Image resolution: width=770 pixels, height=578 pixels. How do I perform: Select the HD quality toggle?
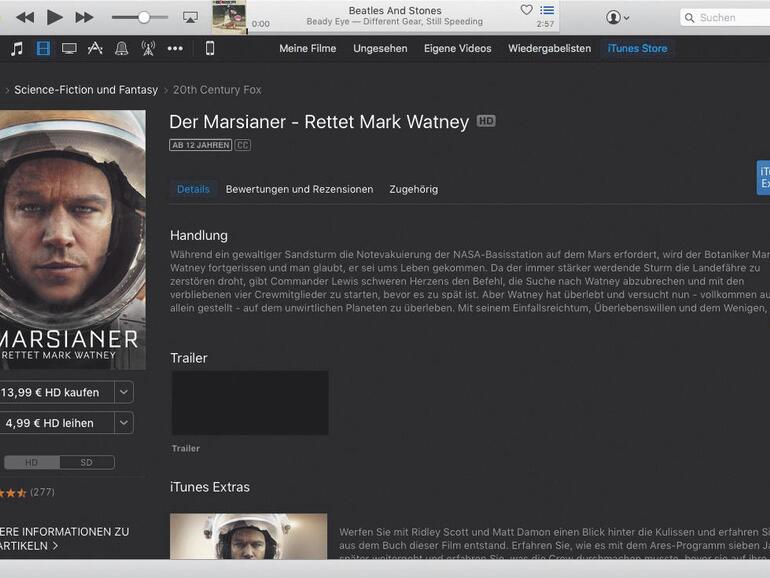coord(31,463)
